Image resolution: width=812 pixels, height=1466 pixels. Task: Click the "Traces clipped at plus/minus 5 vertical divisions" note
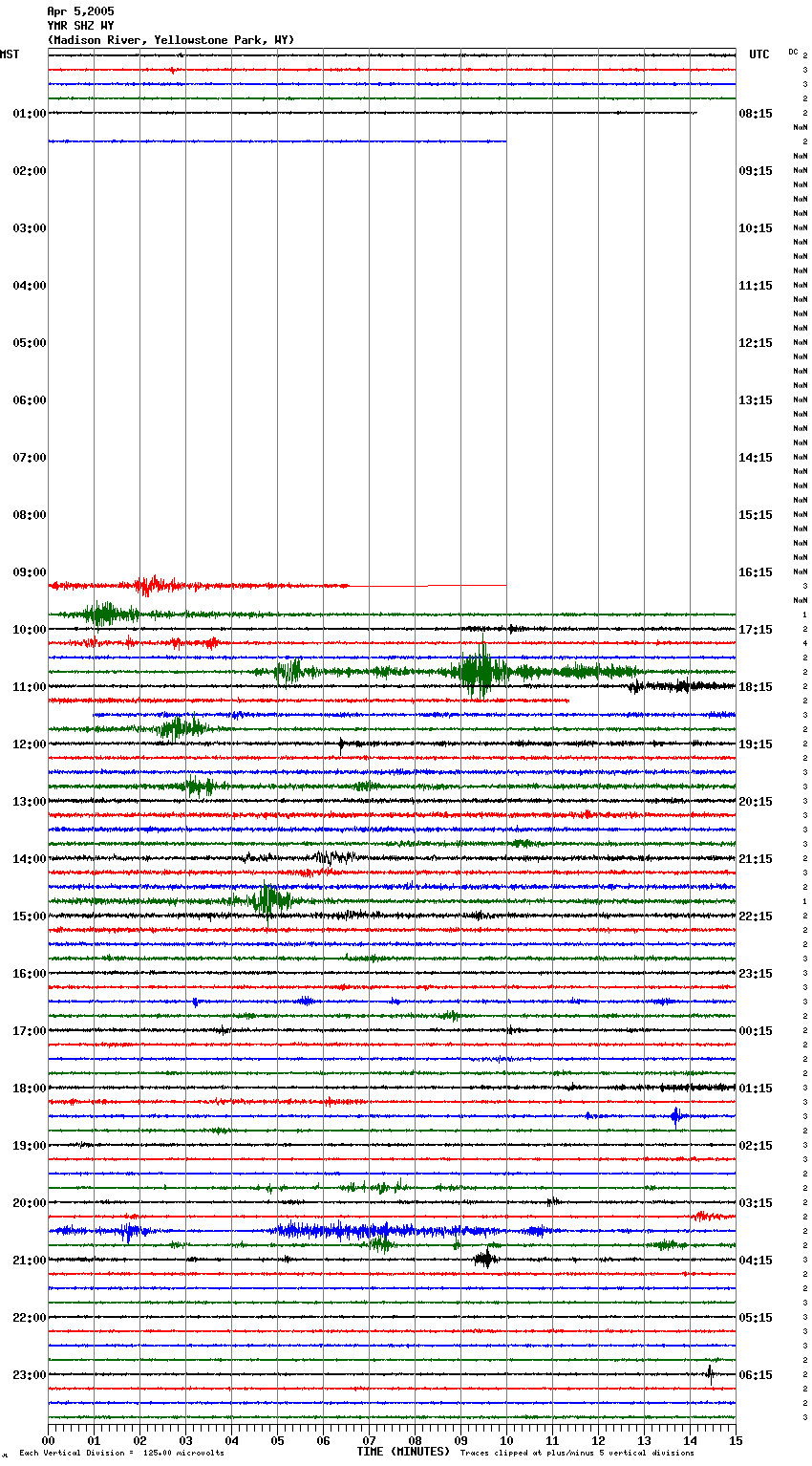pos(577,1454)
